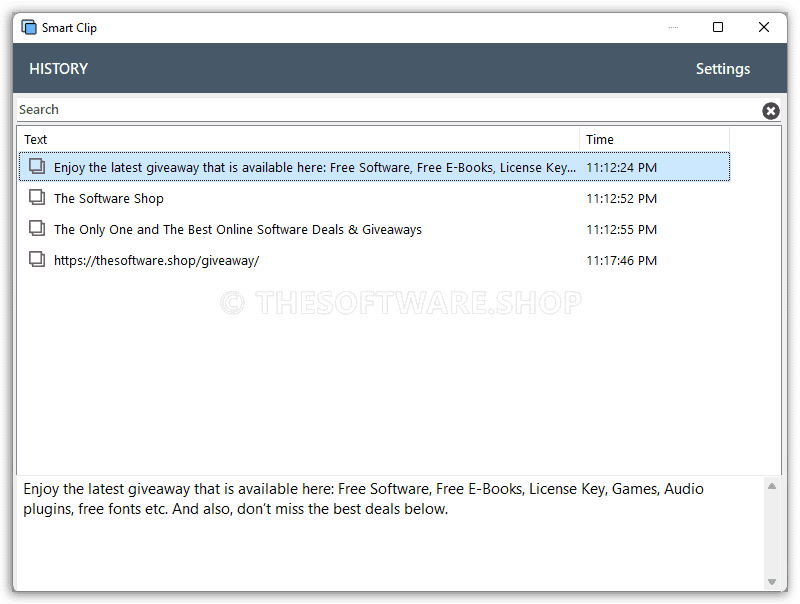Select the 'Enjoy the latest giveaway' entry text
The image size is (800, 604).
coord(315,168)
